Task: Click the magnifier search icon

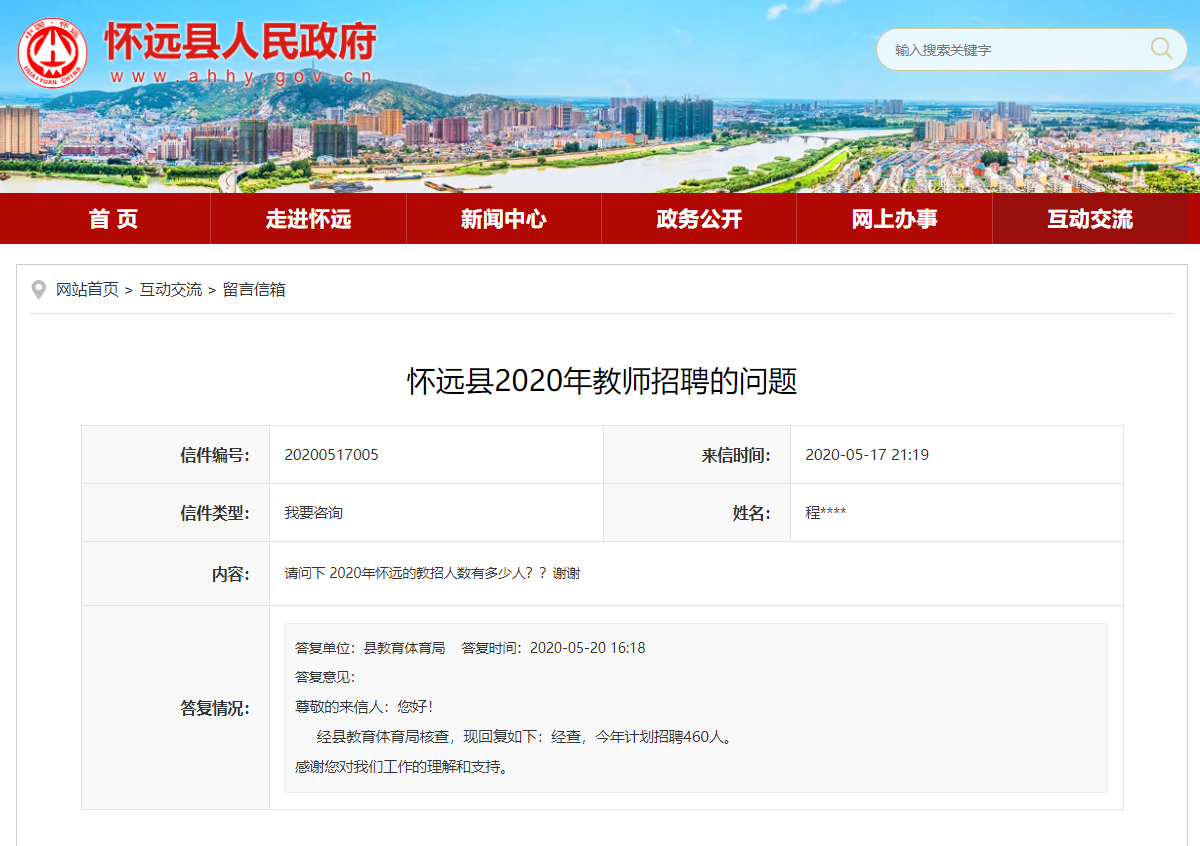Action: coord(1161,49)
